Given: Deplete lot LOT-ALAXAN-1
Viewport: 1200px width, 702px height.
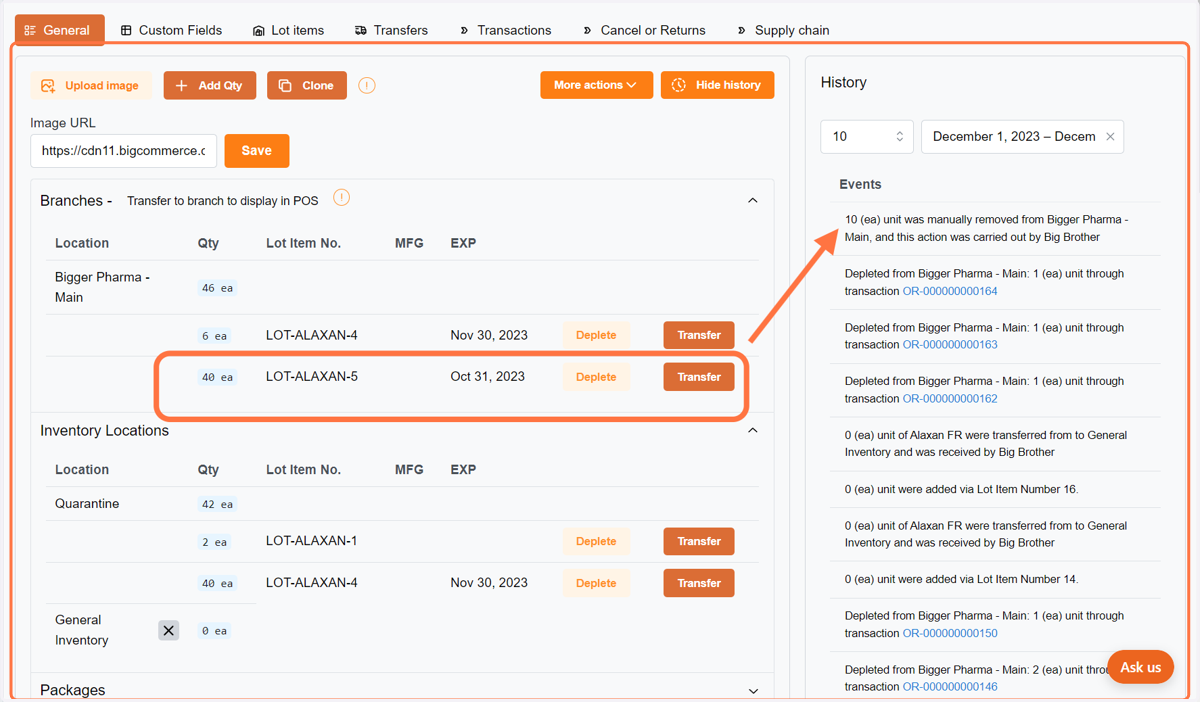Looking at the screenshot, I should [596, 541].
